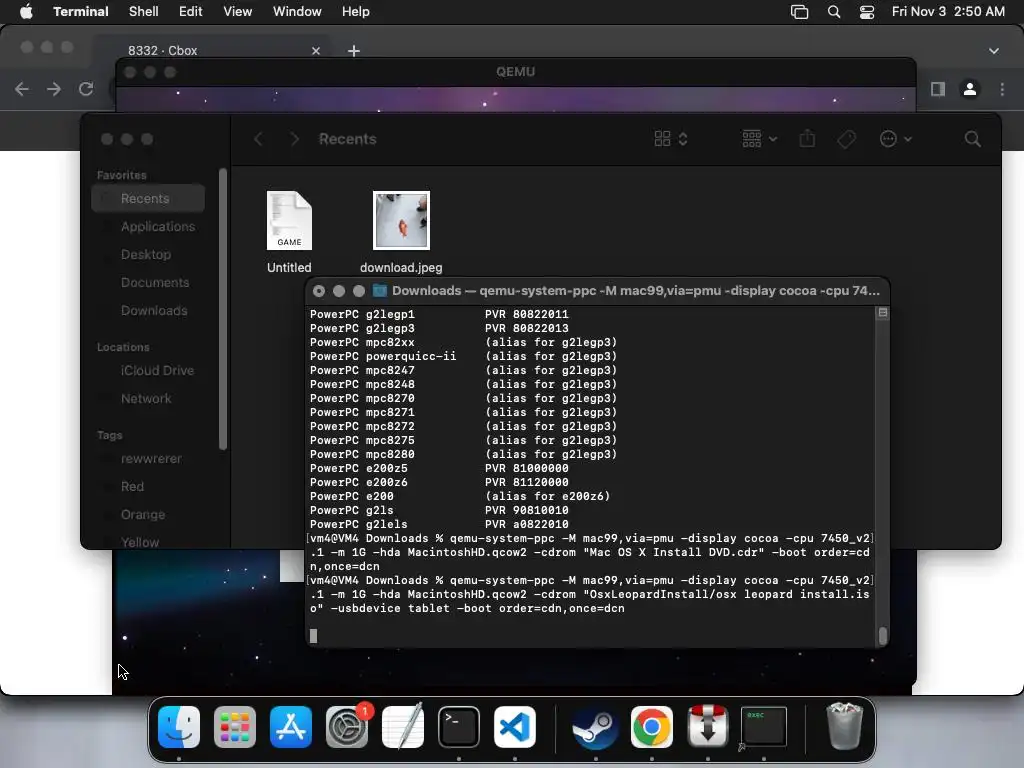Image resolution: width=1024 pixels, height=768 pixels.
Task: Launch Google Chrome from the Dock
Action: (652, 727)
